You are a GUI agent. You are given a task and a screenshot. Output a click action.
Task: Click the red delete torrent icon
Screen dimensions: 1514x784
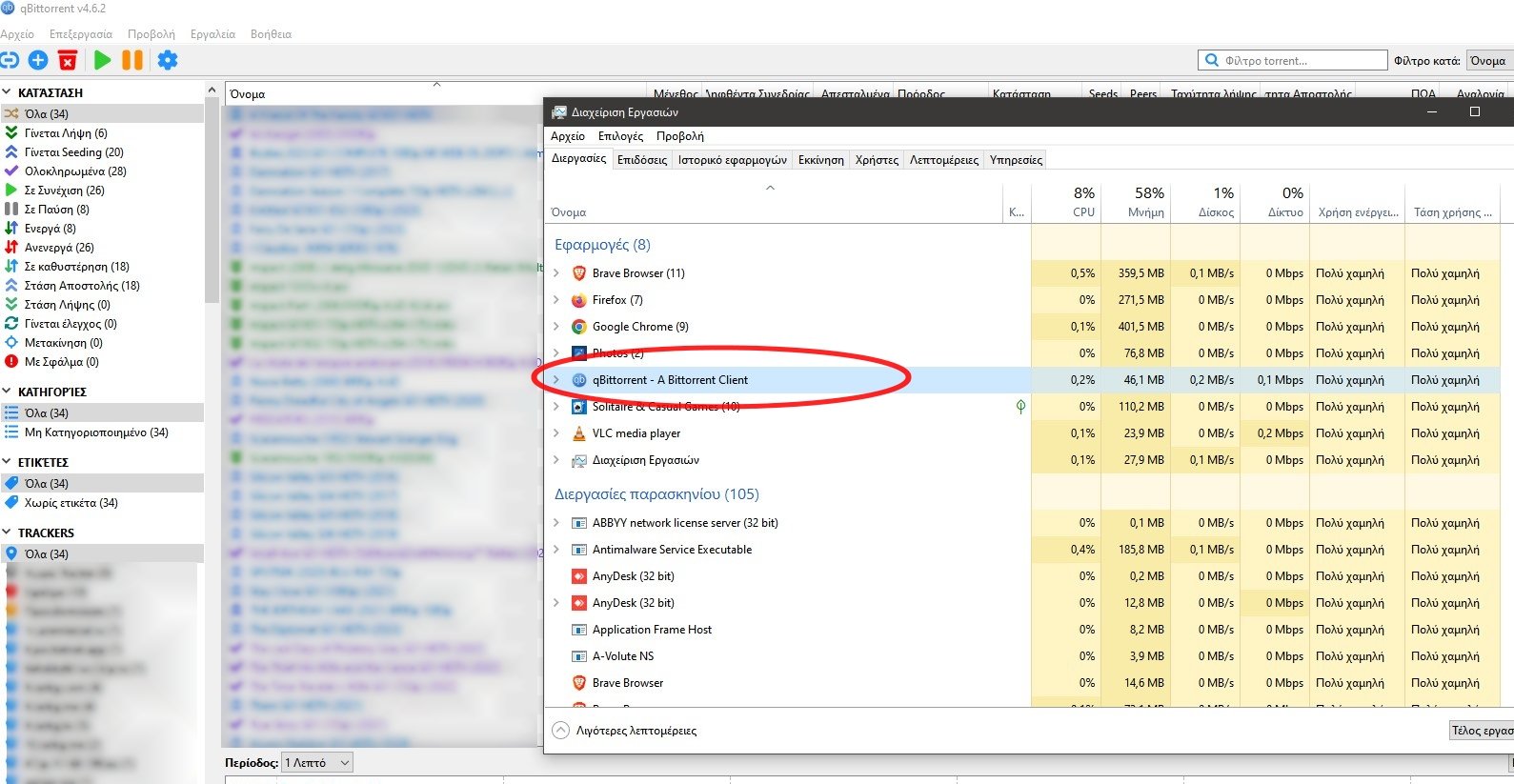(68, 60)
